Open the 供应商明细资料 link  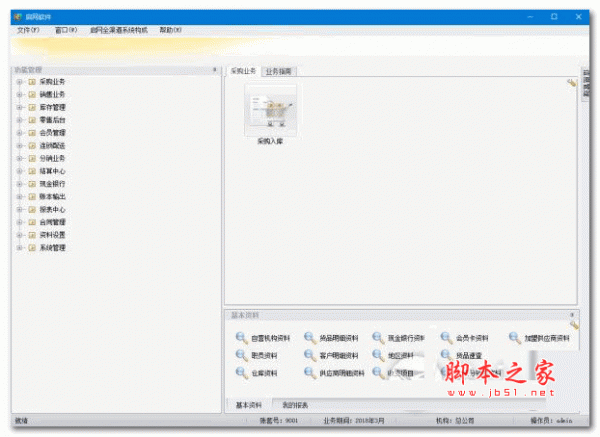(x=342, y=373)
